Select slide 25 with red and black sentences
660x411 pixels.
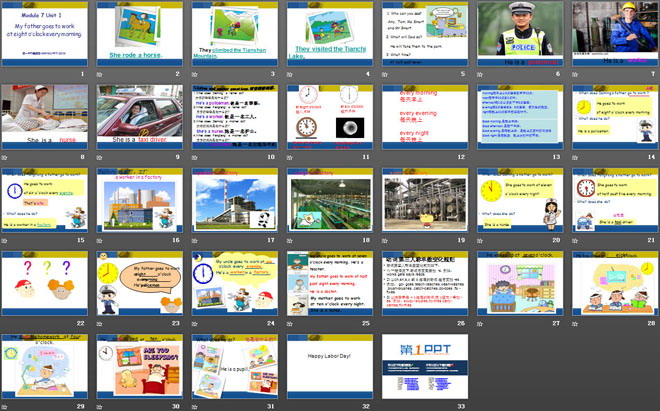[x=330, y=284]
